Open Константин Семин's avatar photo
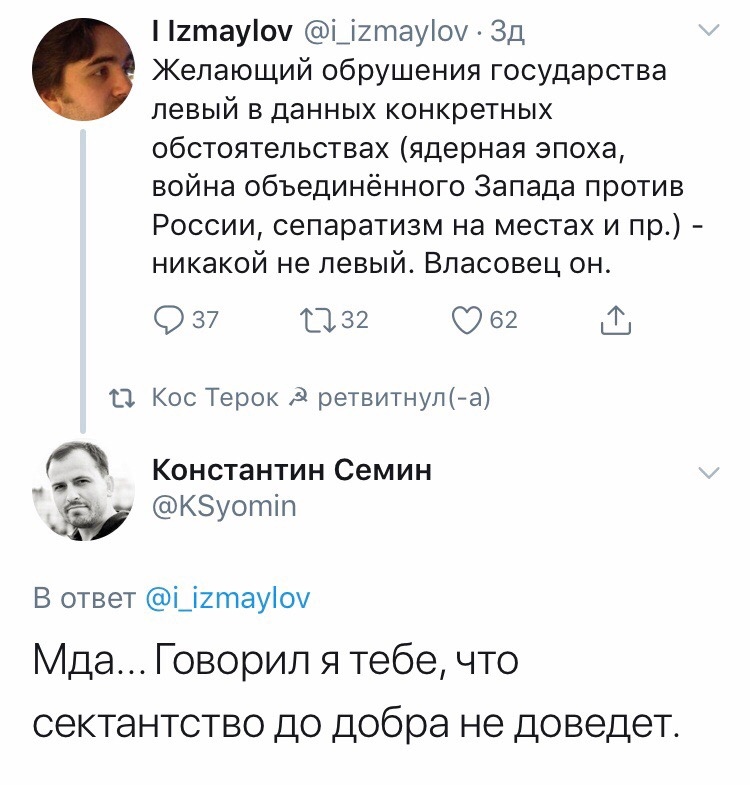This screenshot has width=750, height=785. [84, 490]
